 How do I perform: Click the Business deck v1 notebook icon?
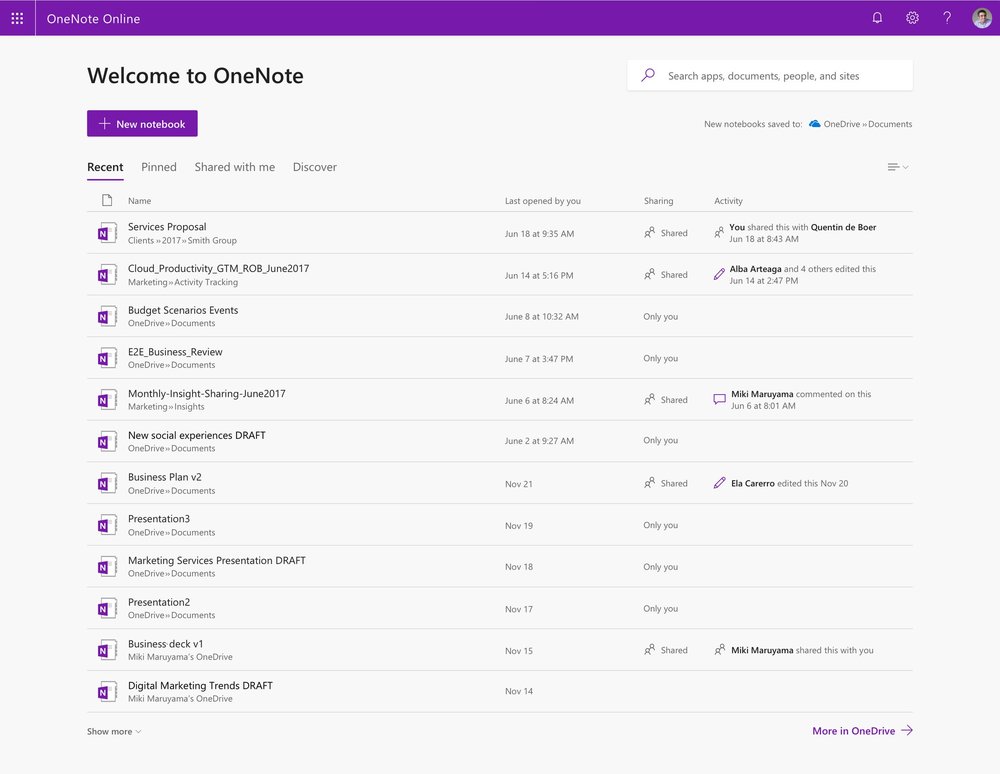(x=107, y=650)
